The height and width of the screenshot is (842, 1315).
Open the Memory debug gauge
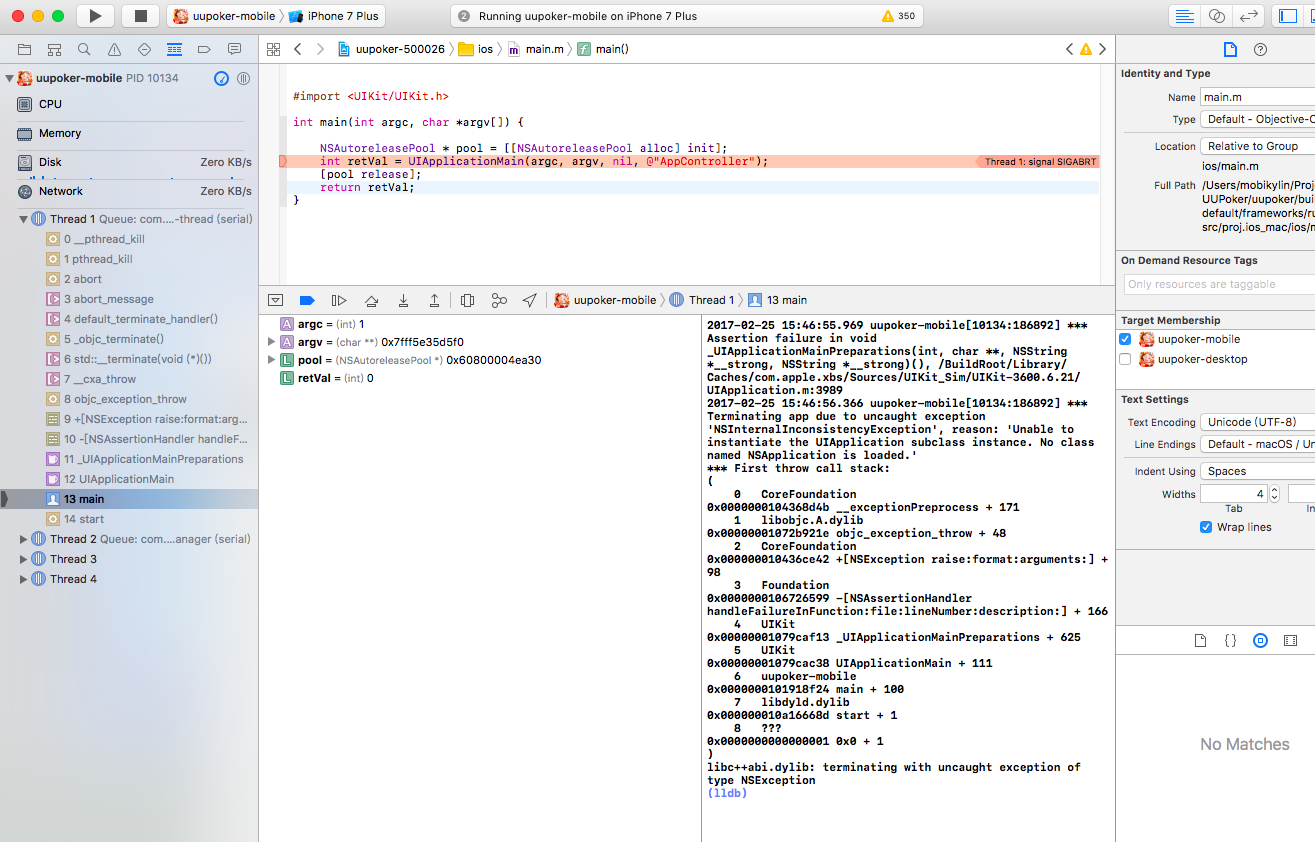[130, 133]
